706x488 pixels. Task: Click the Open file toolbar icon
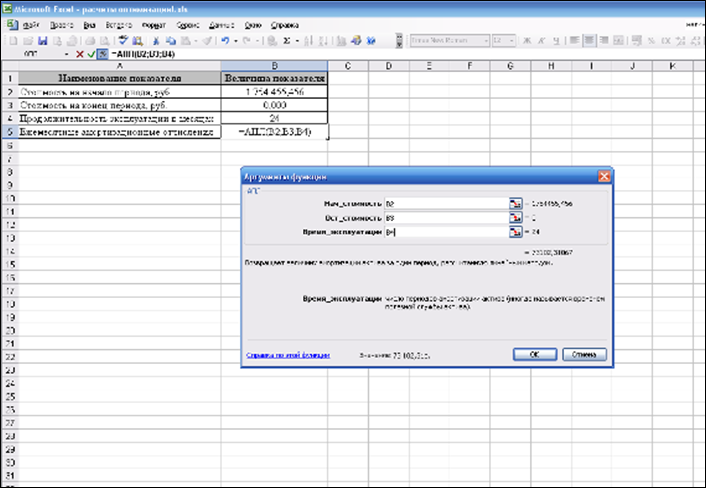28,41
